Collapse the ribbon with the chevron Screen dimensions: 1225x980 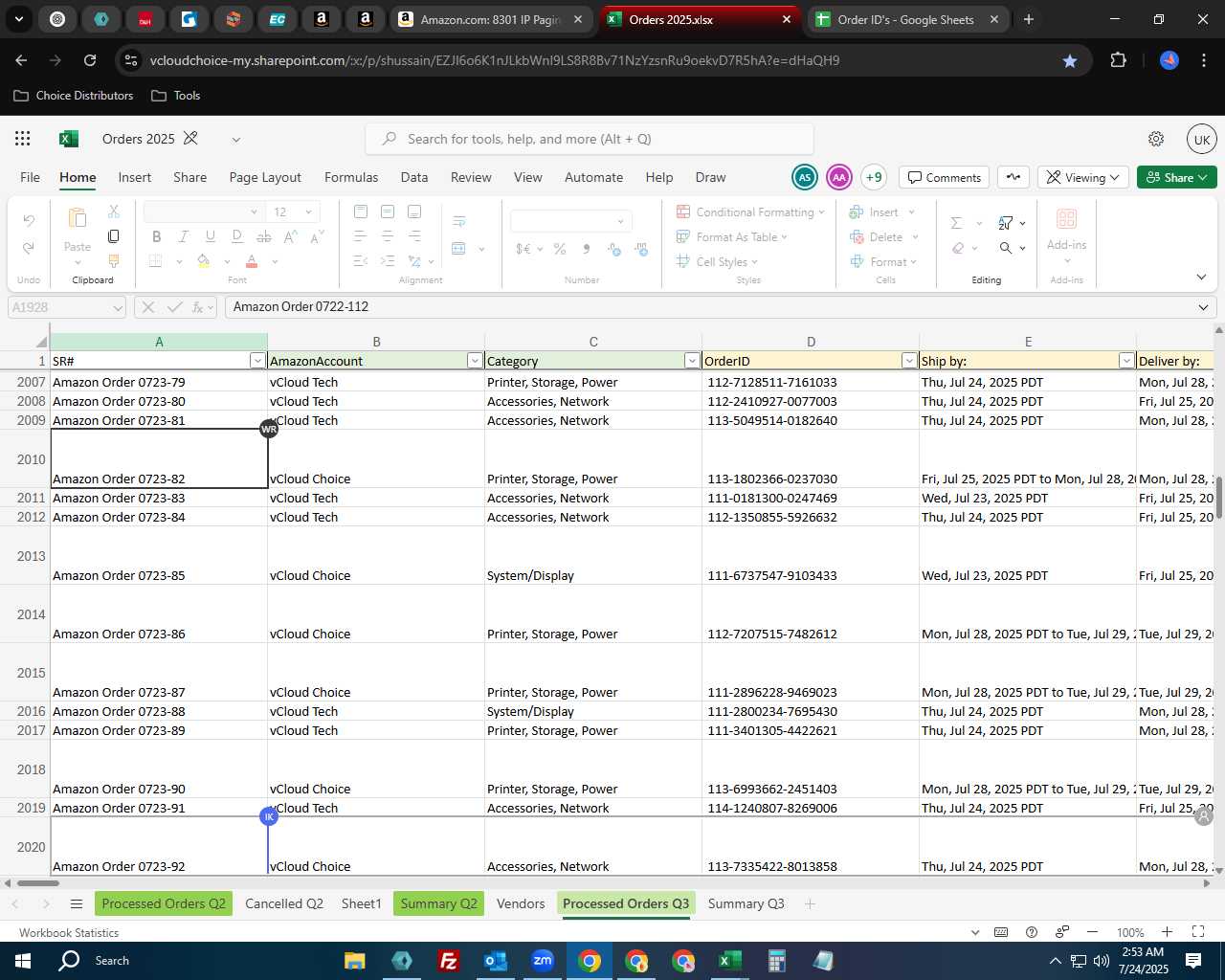coord(1201,278)
